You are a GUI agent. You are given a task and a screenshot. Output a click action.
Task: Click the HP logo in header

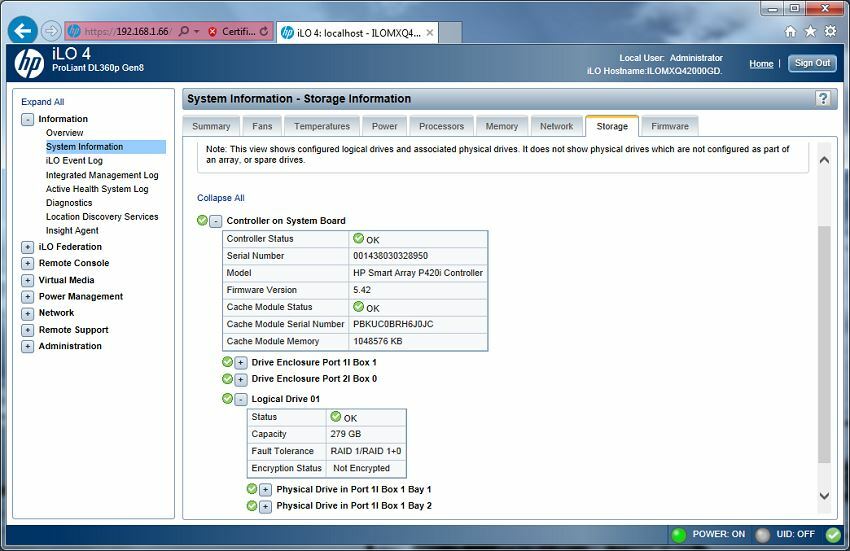(x=29, y=63)
